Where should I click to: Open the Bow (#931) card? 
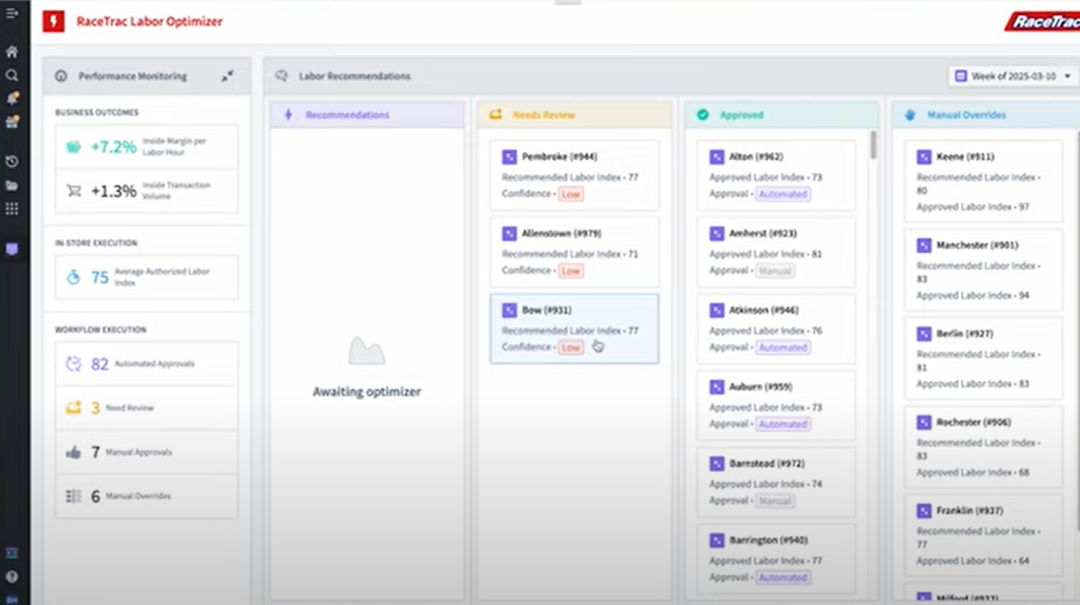click(574, 329)
